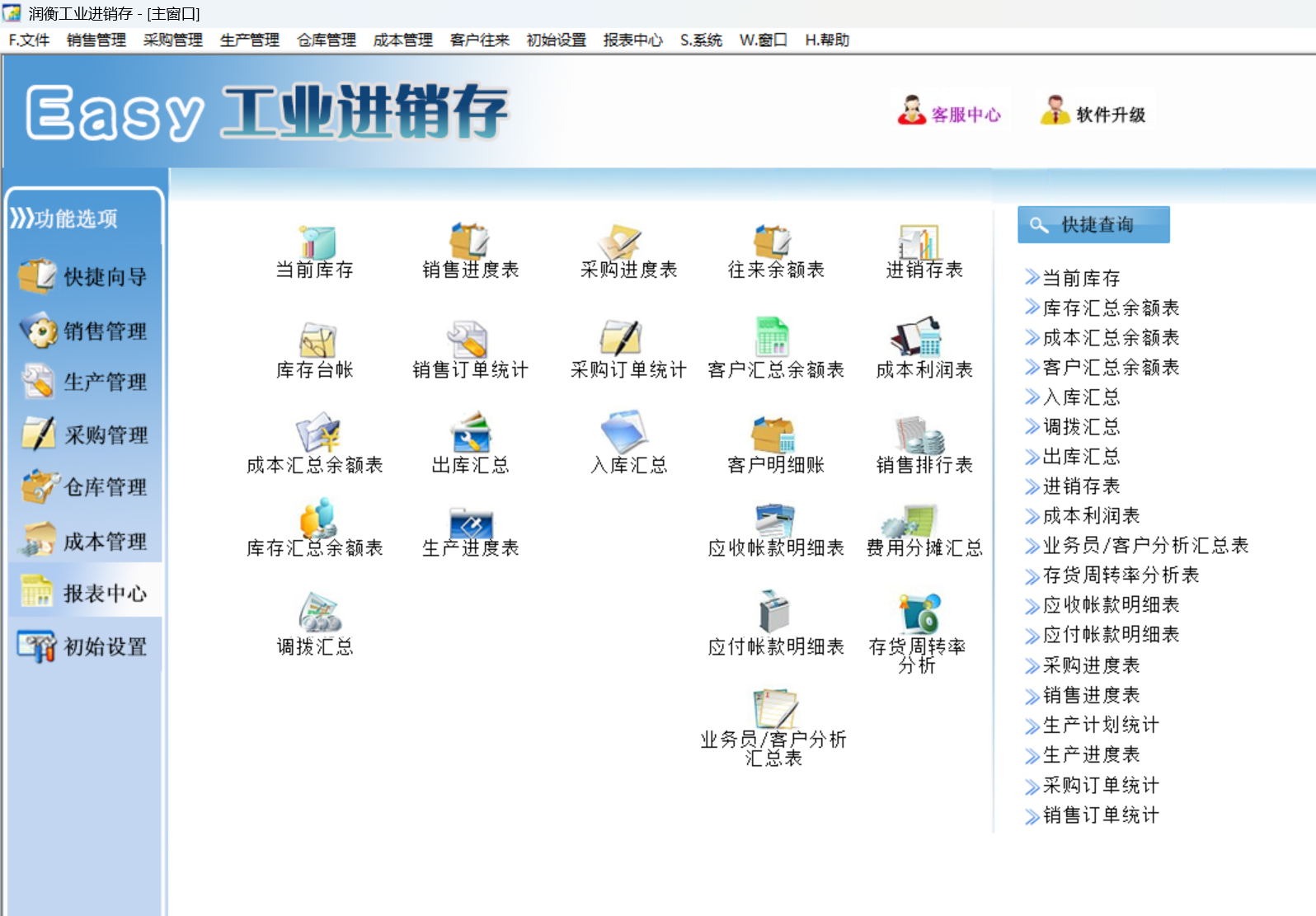Open the 报表中心 menu in menu bar

(632, 40)
